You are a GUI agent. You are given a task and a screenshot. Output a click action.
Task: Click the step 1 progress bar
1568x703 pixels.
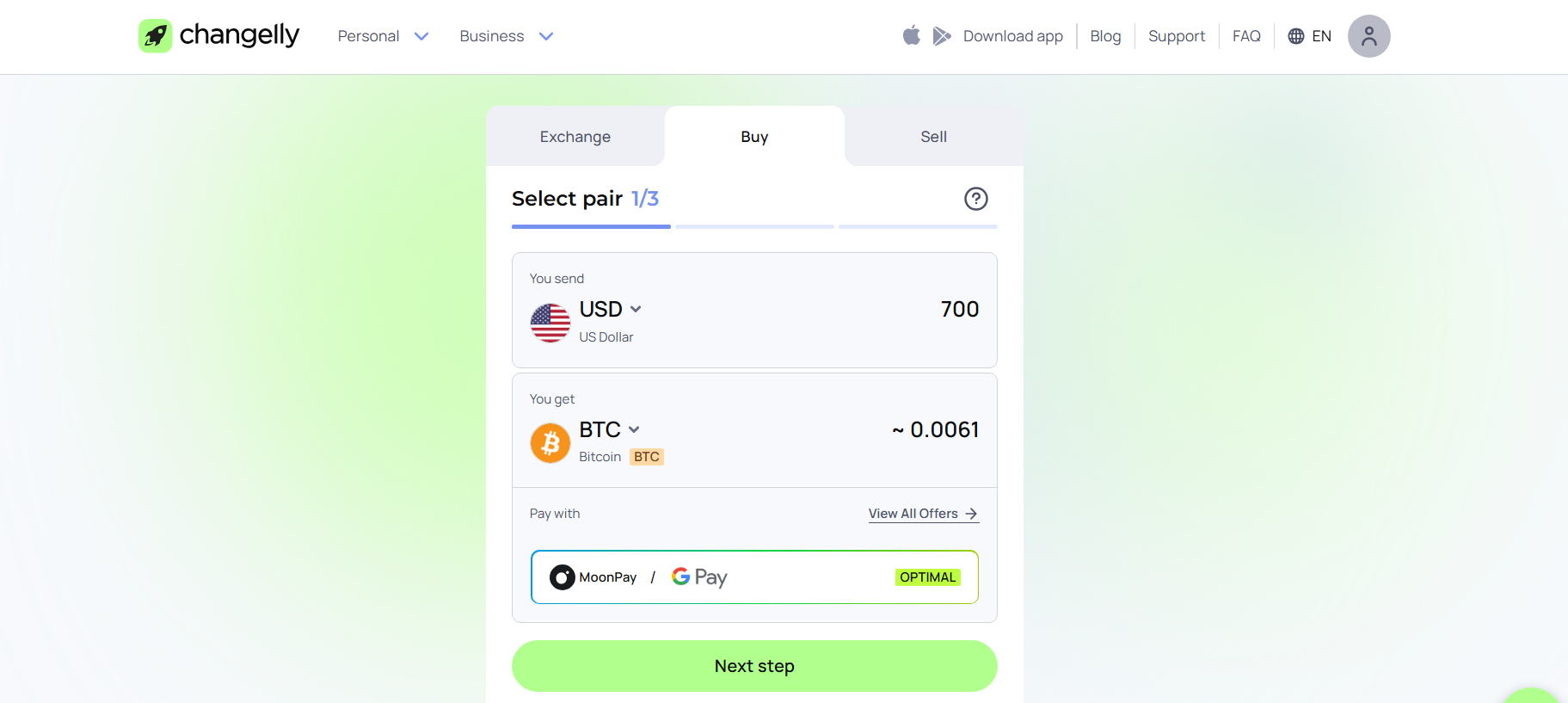[591, 226]
